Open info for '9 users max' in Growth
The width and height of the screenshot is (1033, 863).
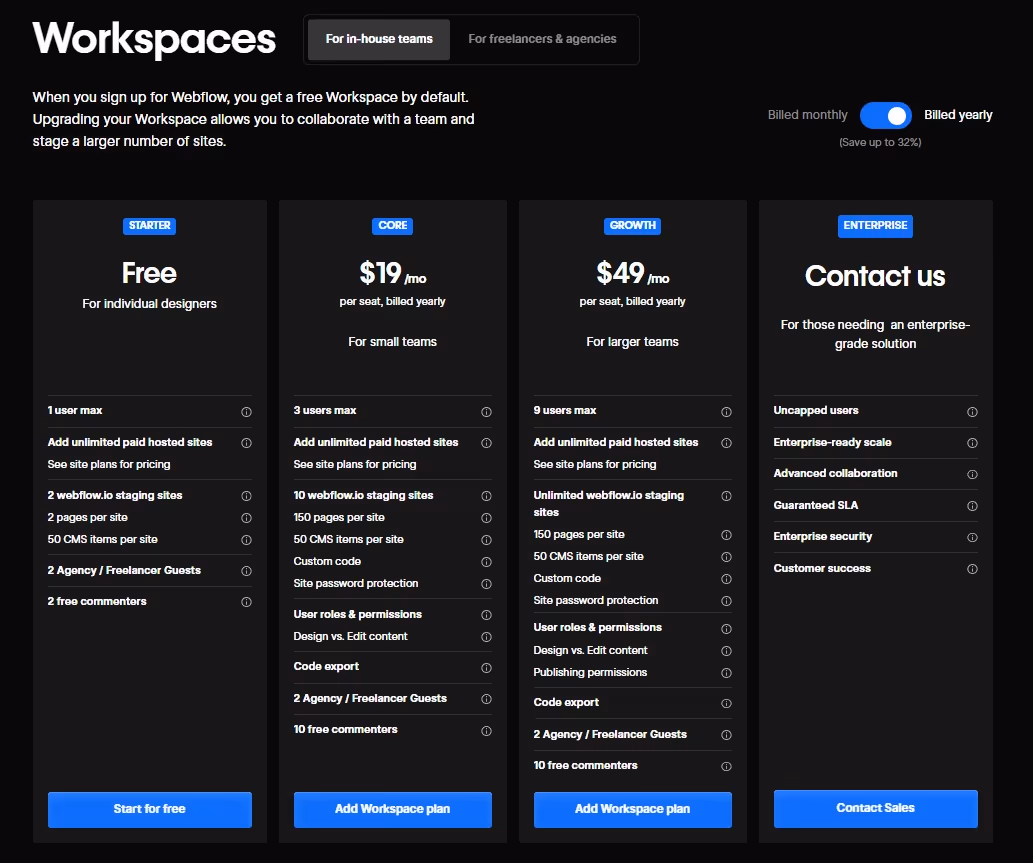tap(727, 411)
